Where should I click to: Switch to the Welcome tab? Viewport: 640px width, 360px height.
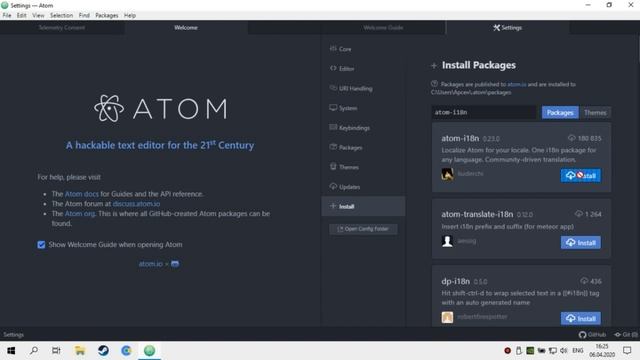coord(186,28)
